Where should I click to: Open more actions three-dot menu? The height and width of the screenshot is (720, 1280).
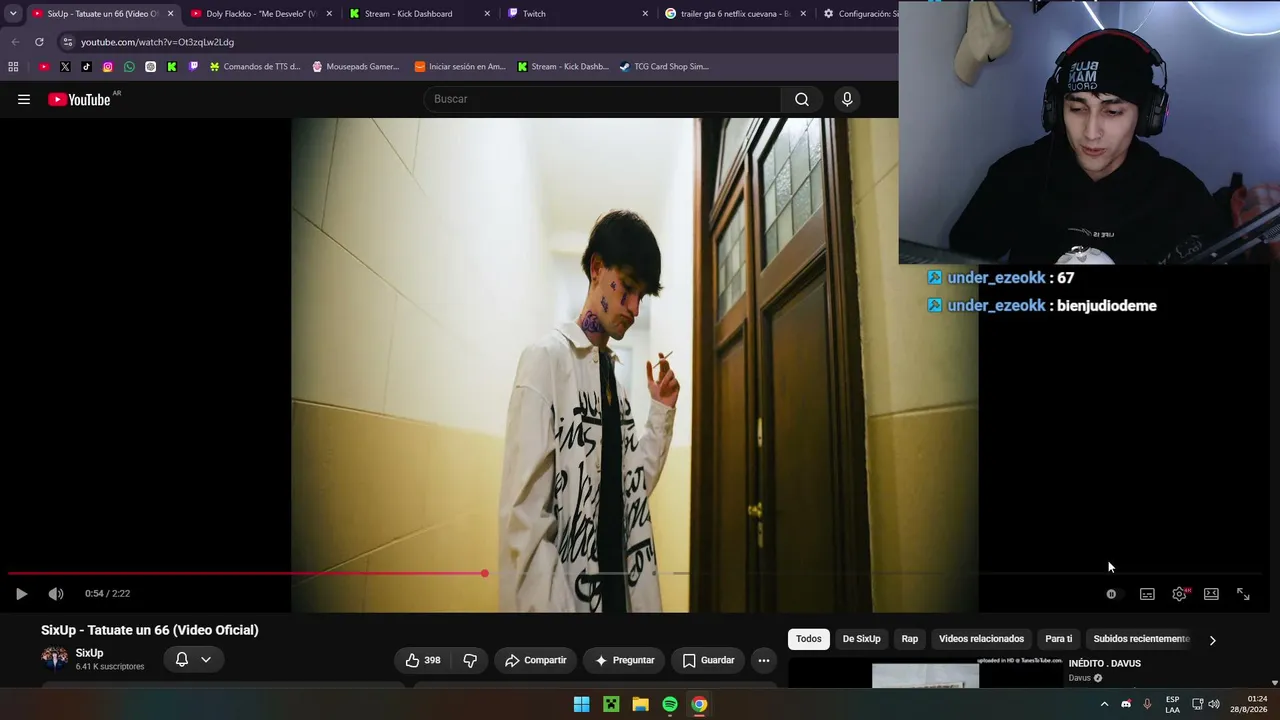[x=764, y=660]
